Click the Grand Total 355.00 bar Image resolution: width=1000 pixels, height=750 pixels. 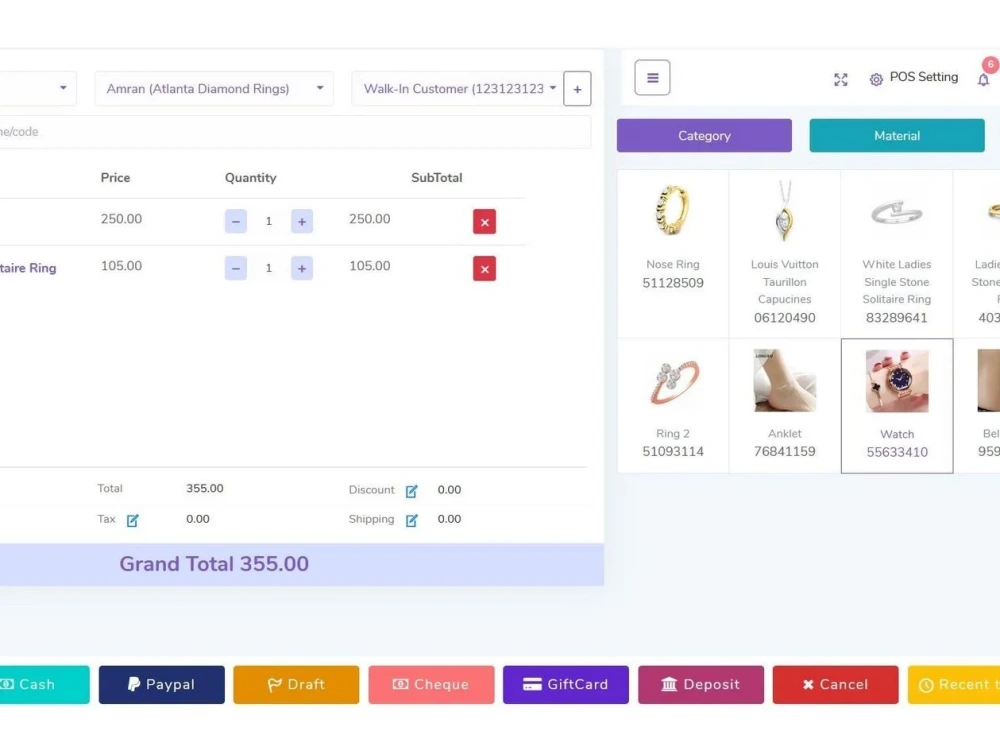[302, 564]
